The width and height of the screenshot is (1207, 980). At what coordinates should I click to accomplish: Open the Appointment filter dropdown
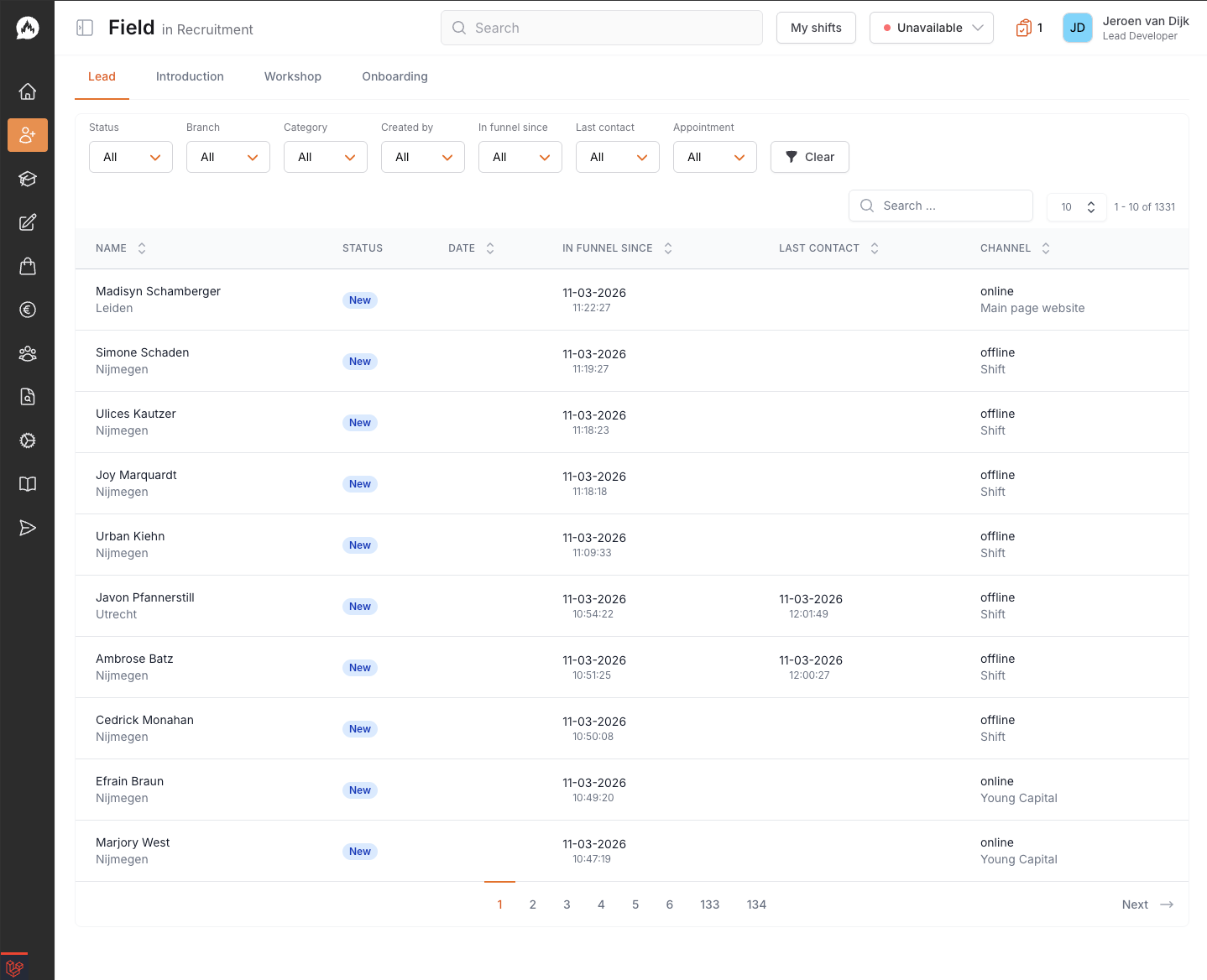715,157
